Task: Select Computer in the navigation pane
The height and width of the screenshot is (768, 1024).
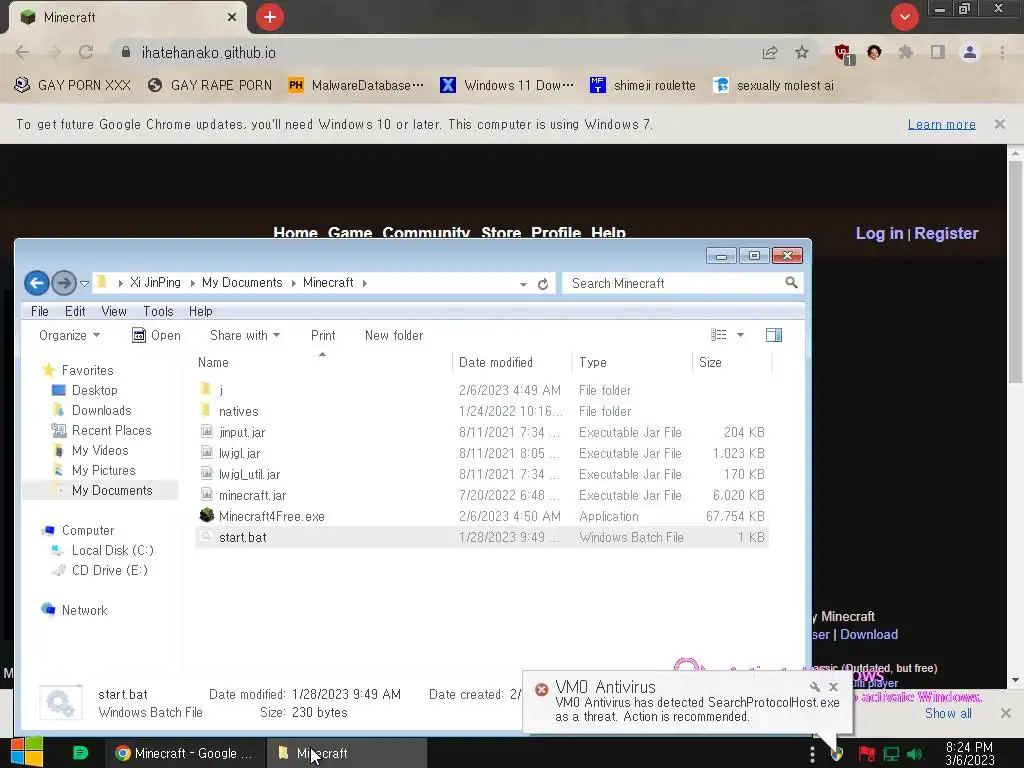Action: [88, 530]
